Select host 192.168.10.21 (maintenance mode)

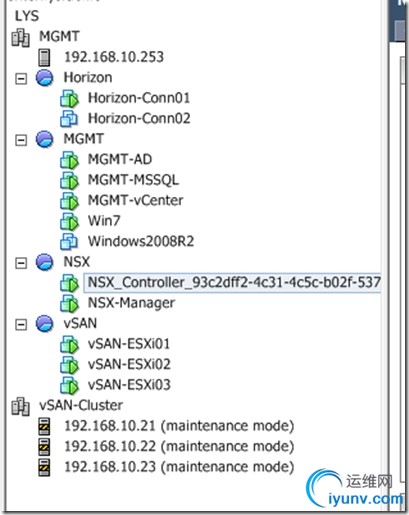point(179,426)
